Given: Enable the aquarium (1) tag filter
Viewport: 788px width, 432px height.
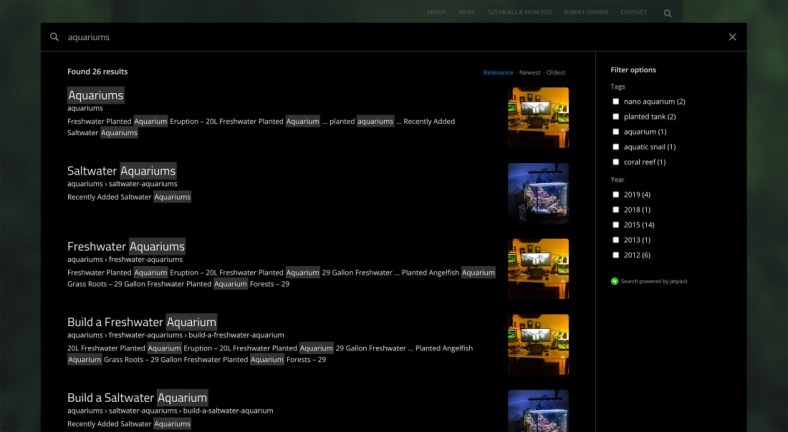Looking at the screenshot, I should point(616,132).
